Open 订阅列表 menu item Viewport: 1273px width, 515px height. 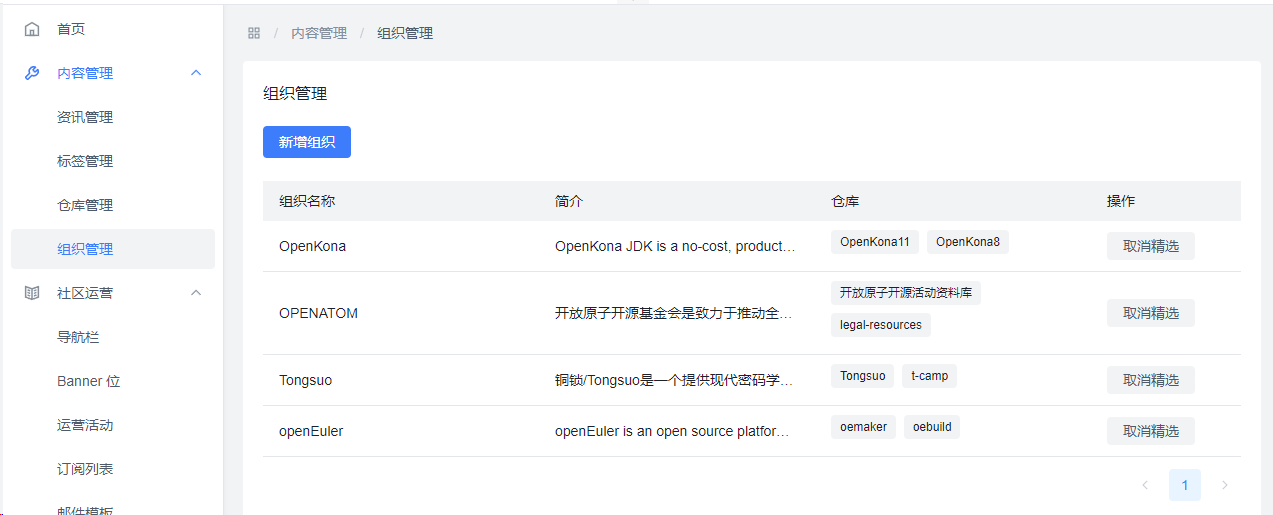(85, 469)
